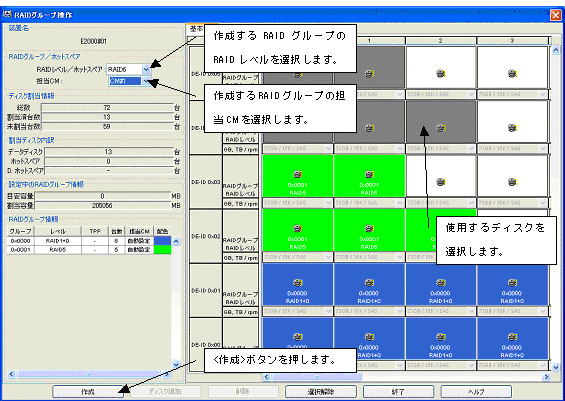Image resolution: width=565 pixels, height=401 pixels.
Task: Click the disk grid horizontal scrollbar right arrow
Action: (546, 377)
